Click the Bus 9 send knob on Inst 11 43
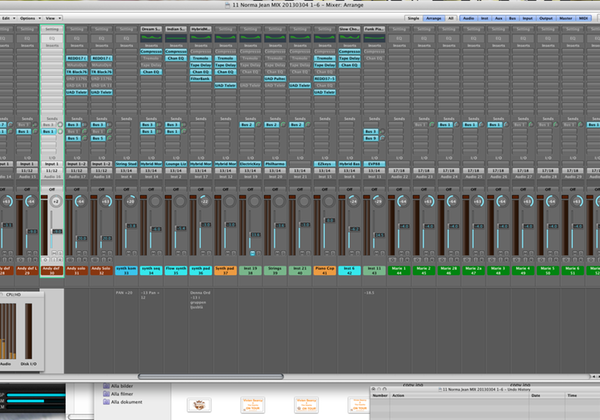This screenshot has height=420, width=600. click(x=382, y=138)
